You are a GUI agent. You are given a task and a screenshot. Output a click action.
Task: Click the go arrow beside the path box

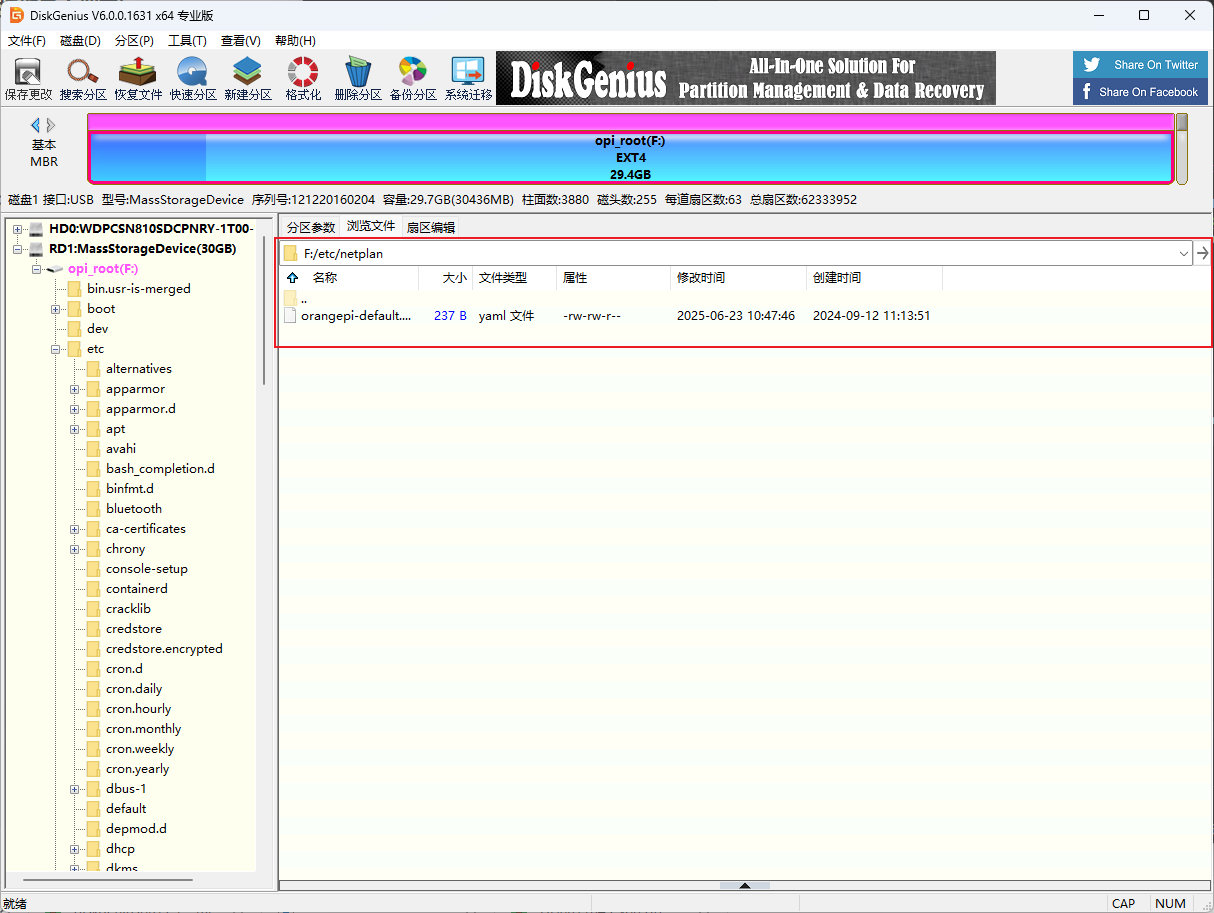tap(1202, 254)
